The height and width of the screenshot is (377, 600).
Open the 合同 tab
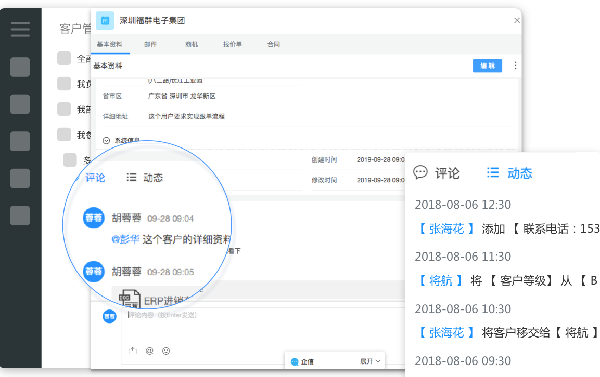(x=273, y=44)
